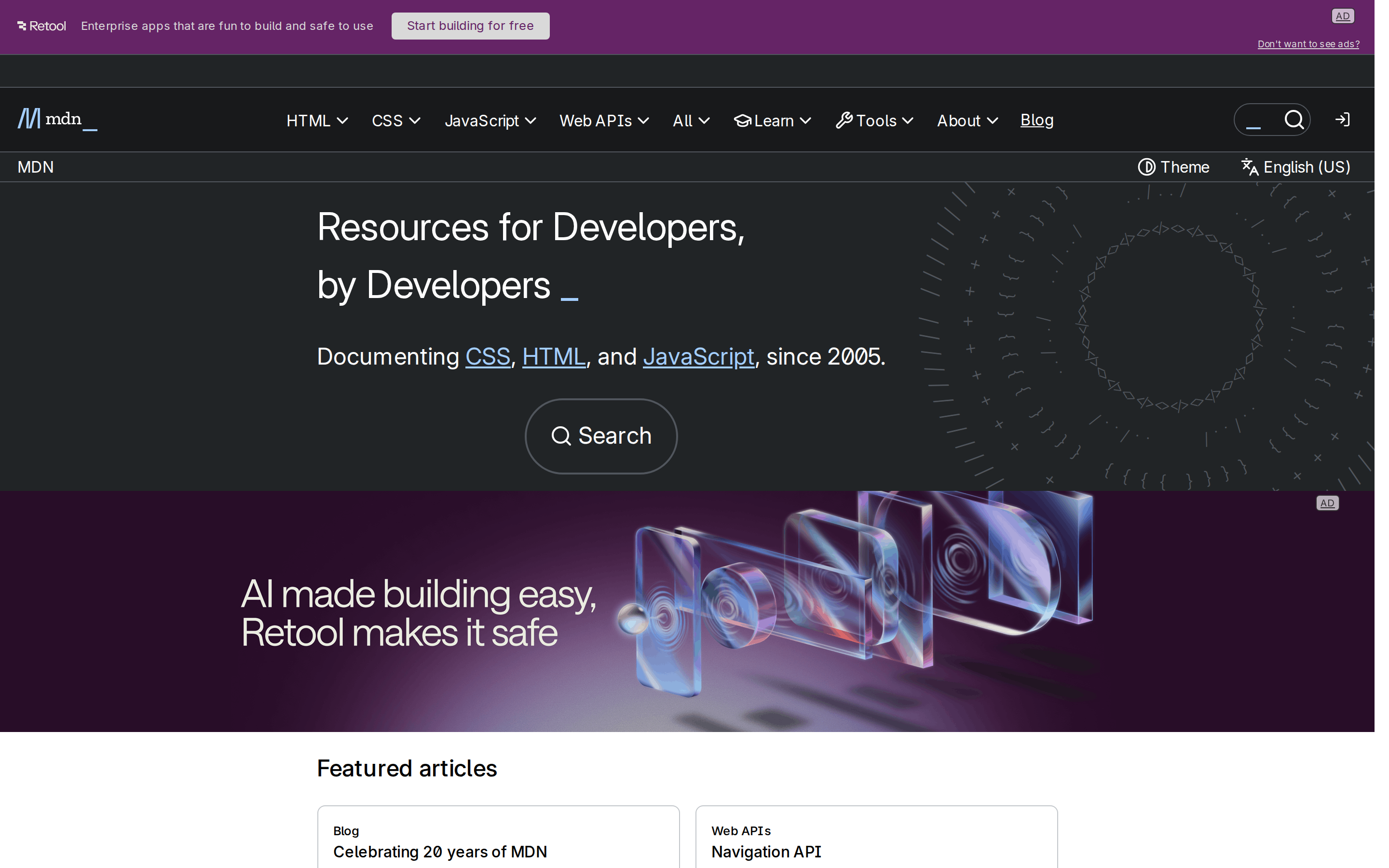The image size is (1389, 868).
Task: Click the Featured articles heading
Action: click(407, 768)
